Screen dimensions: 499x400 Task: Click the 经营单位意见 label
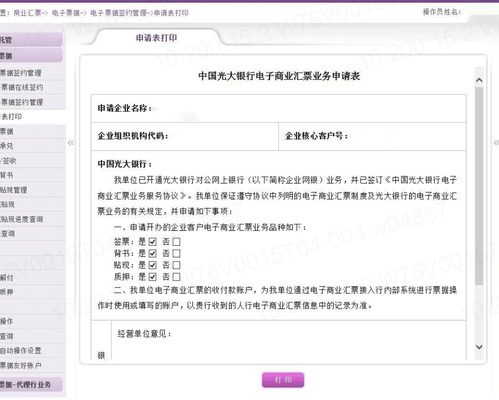click(144, 334)
